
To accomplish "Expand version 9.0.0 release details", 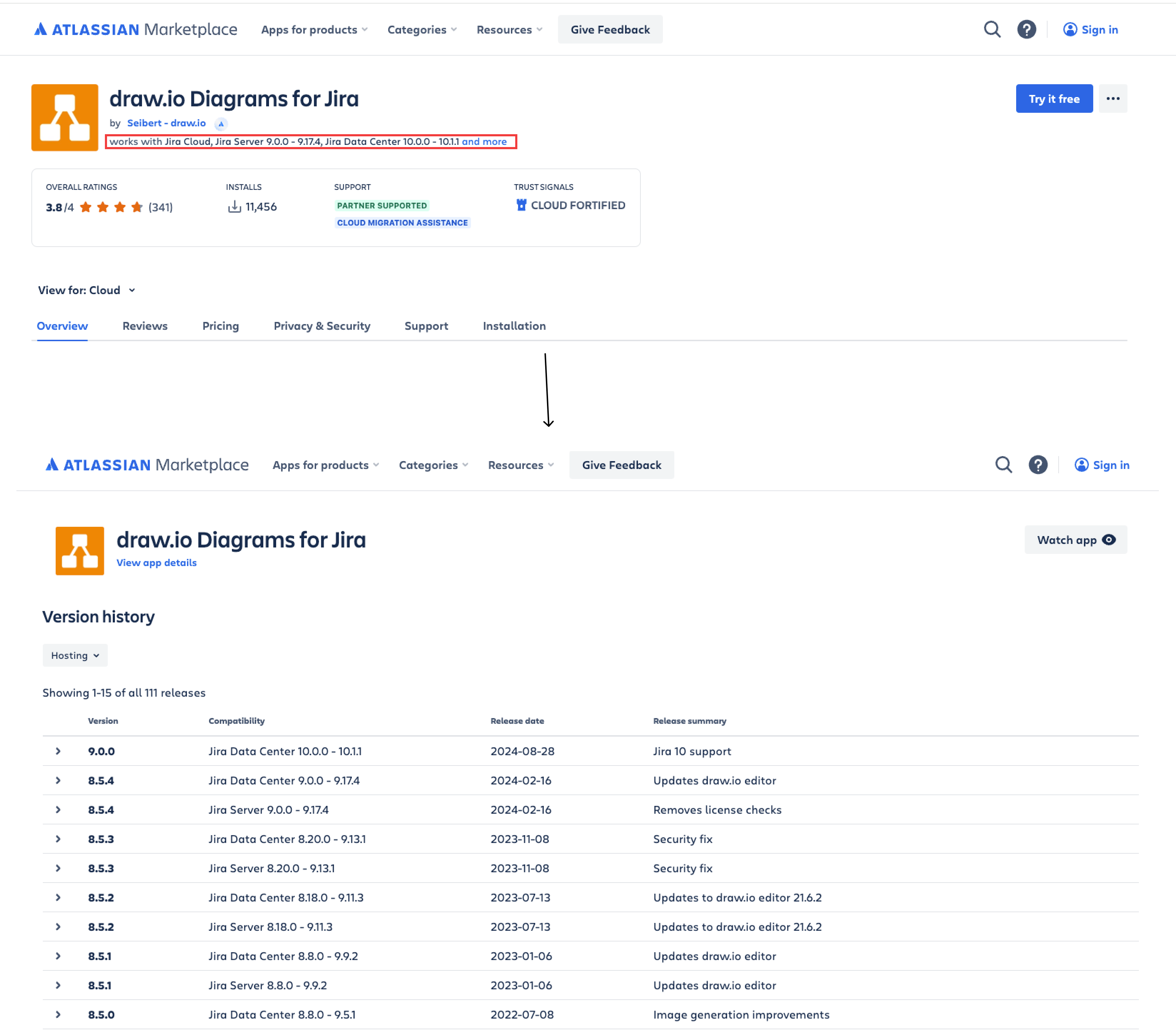I will coord(58,751).
